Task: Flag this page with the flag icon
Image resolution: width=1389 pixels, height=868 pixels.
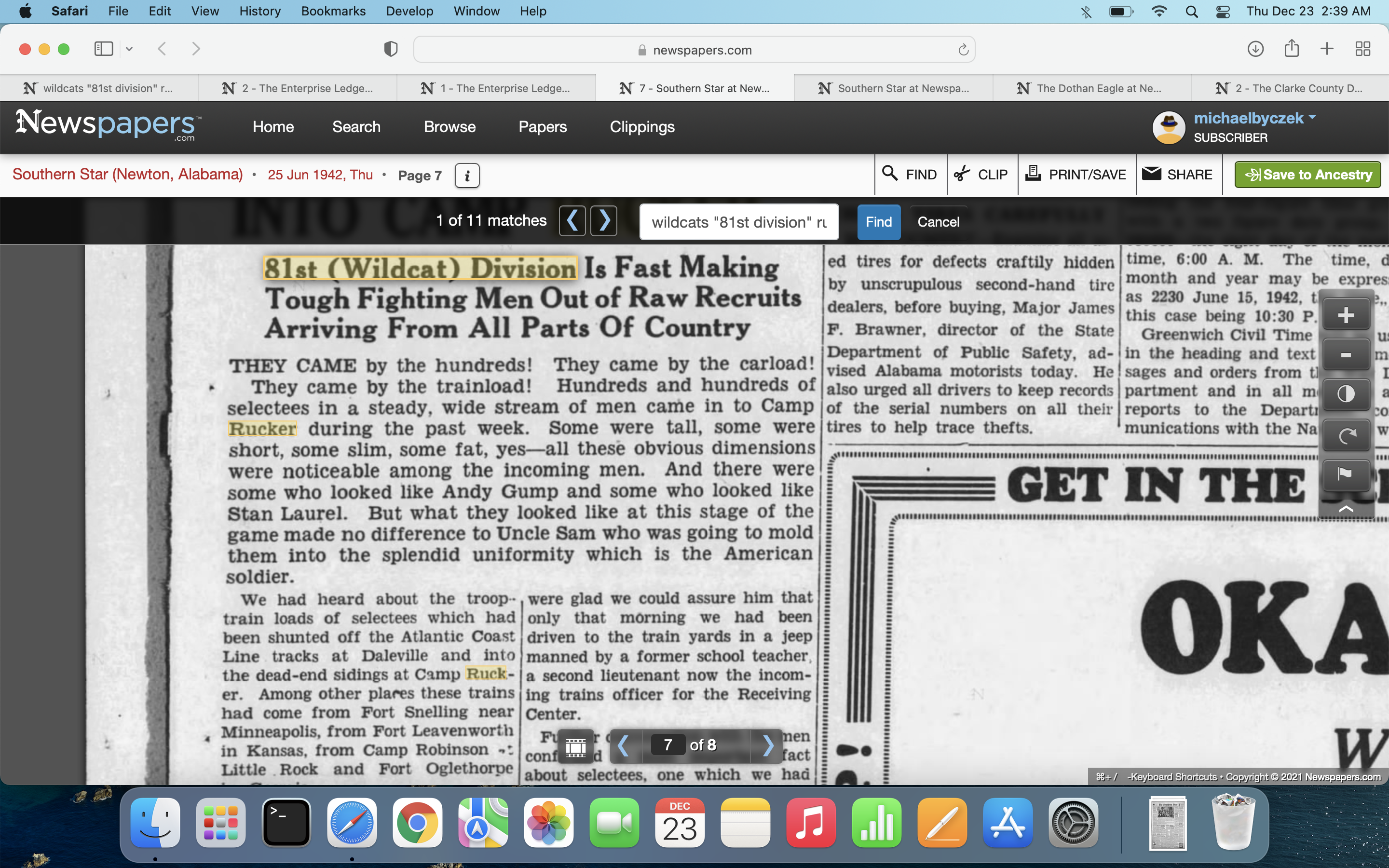Action: click(x=1346, y=474)
